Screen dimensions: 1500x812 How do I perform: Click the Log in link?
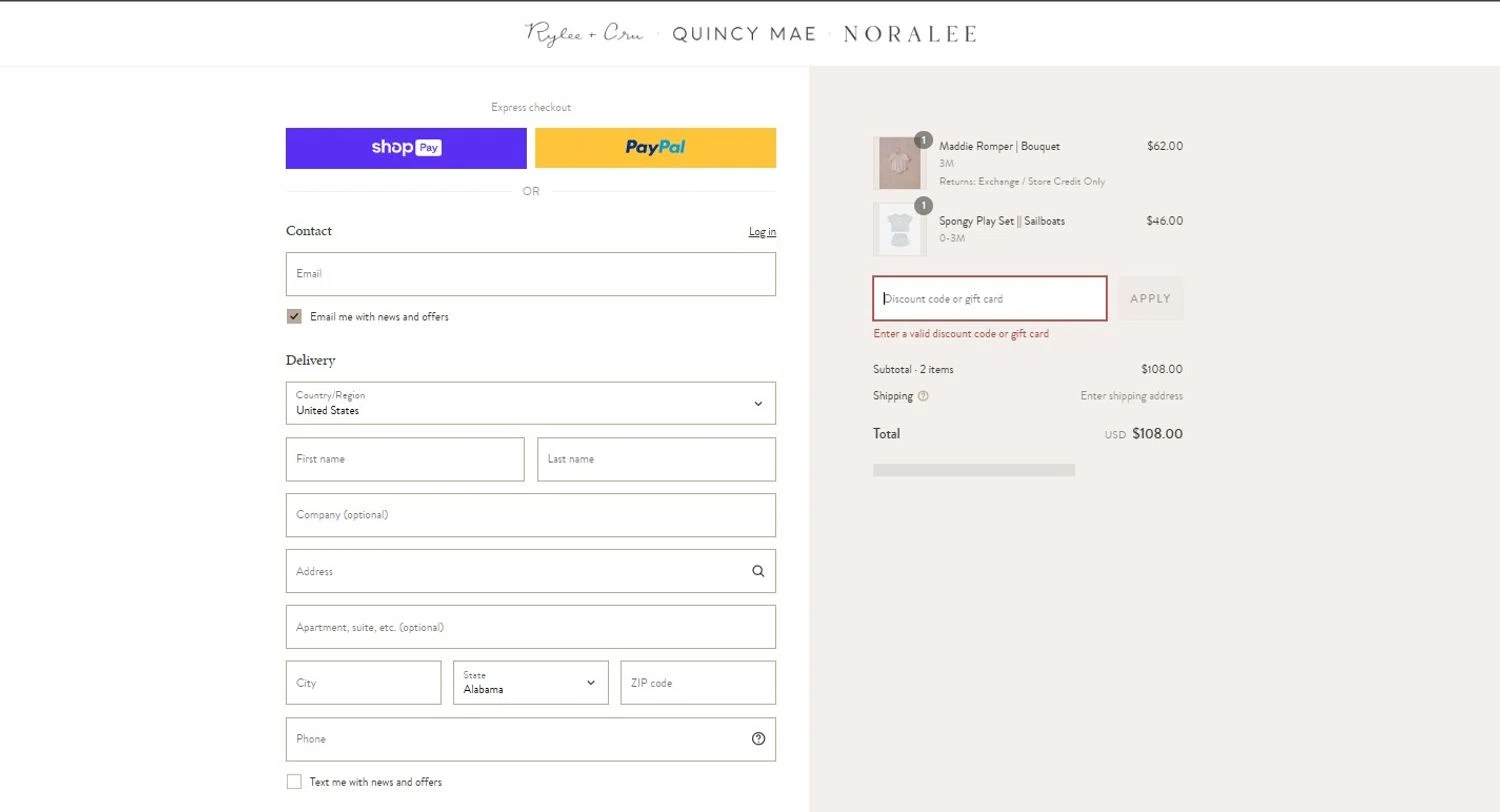762,232
